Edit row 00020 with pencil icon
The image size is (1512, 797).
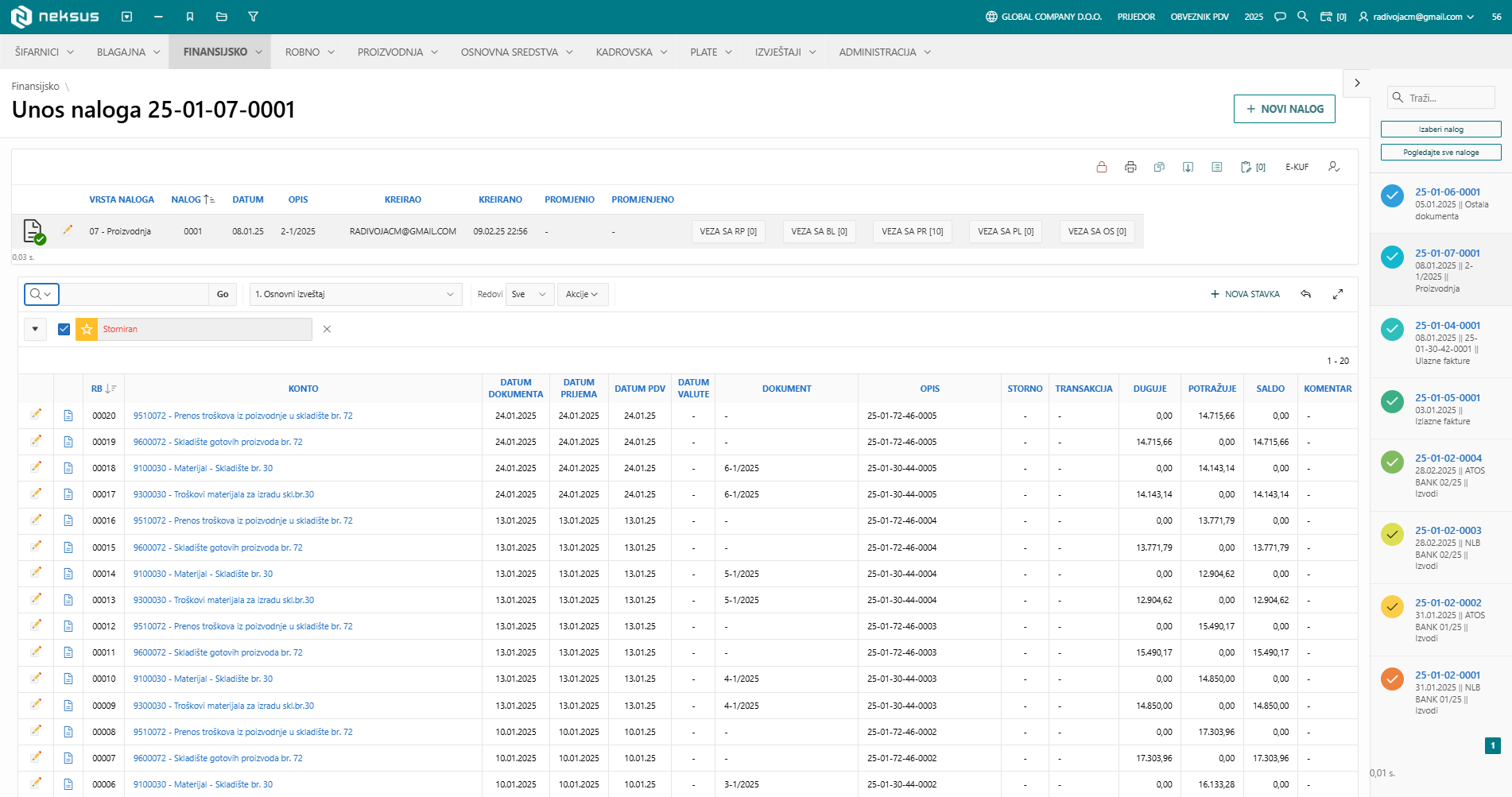(36, 415)
